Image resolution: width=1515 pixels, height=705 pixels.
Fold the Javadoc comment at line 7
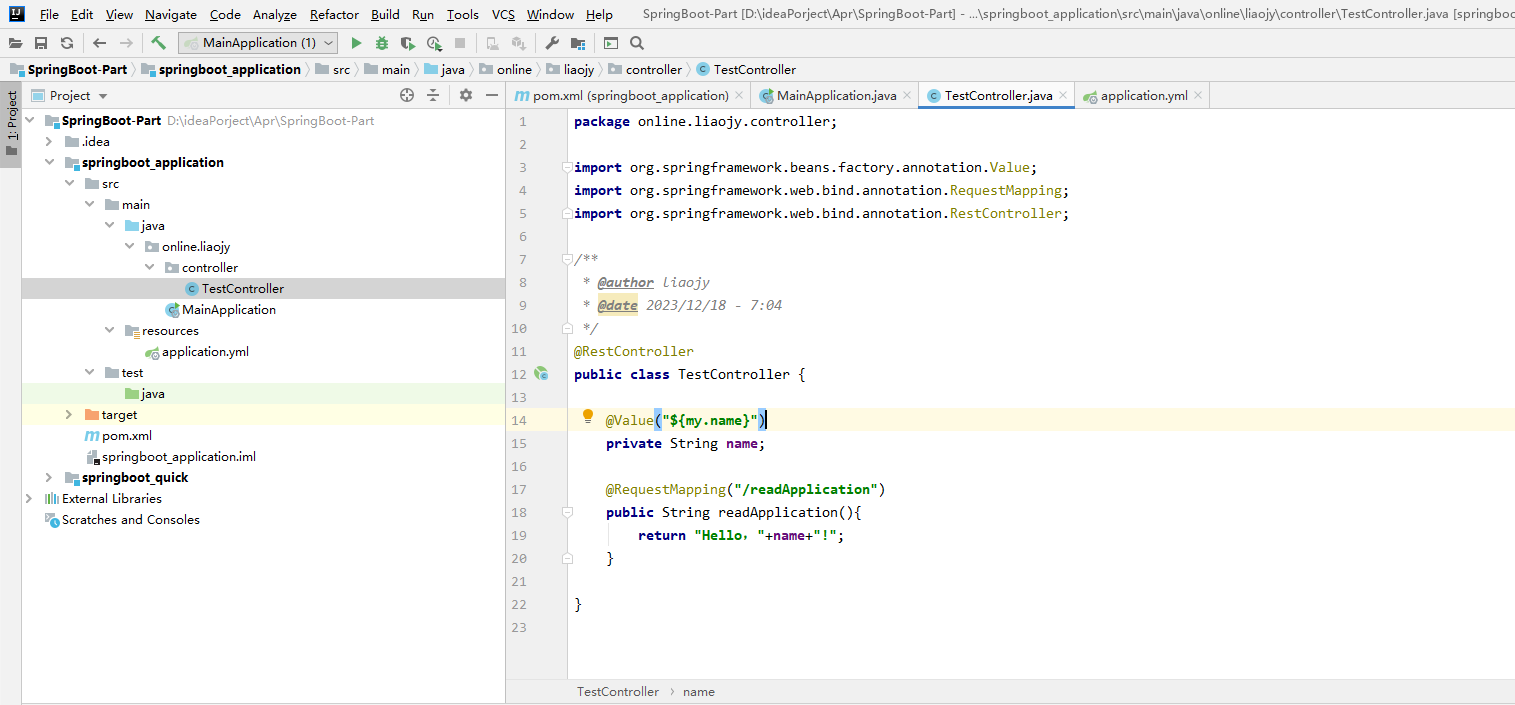567,259
